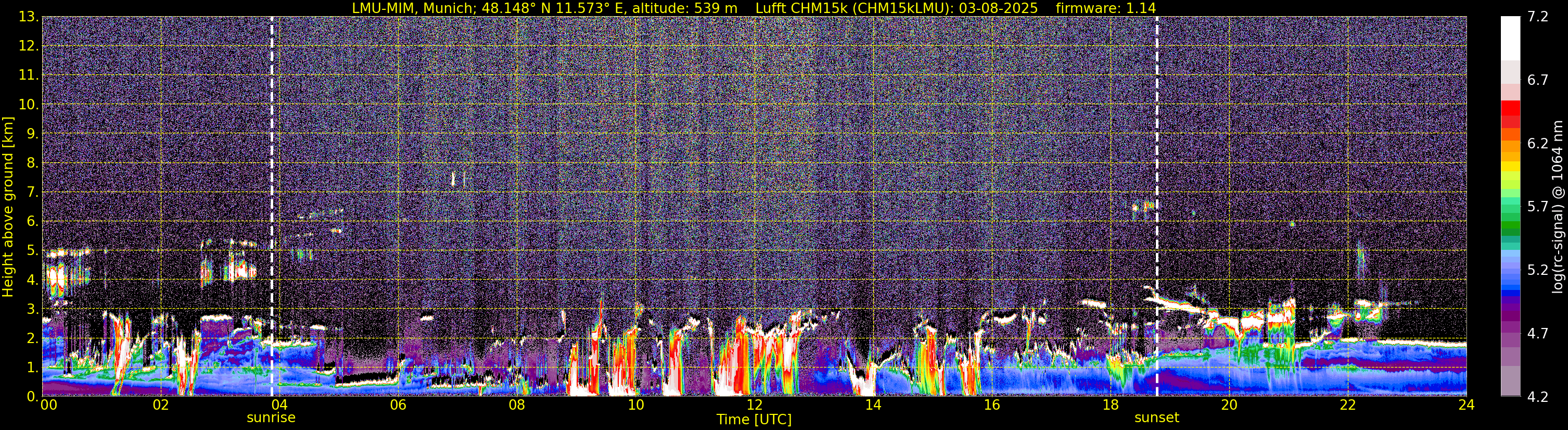Click the "12" time axis tick label
The image size is (1568, 430).
pyautogui.click(x=754, y=405)
